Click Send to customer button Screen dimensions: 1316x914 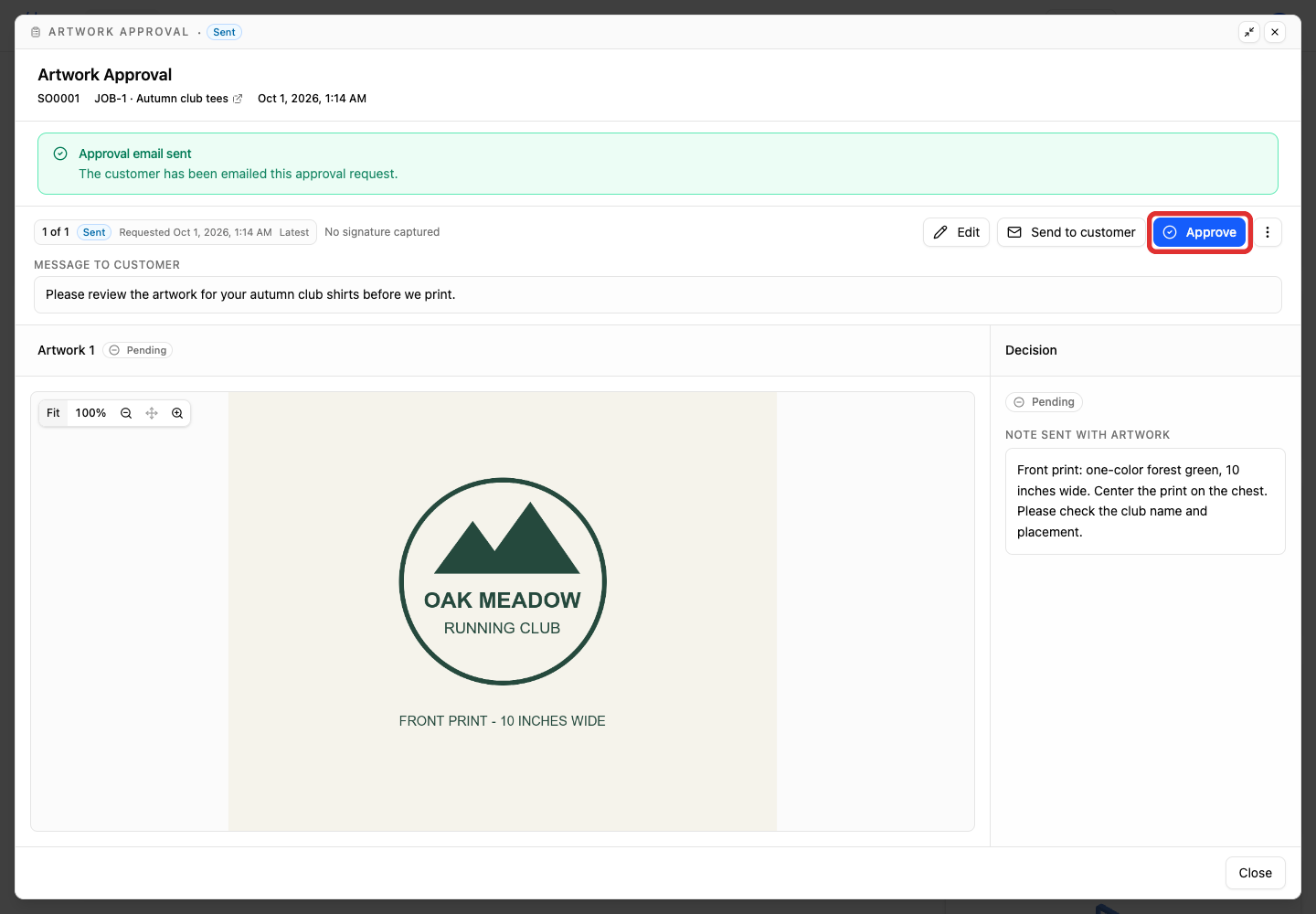click(1071, 232)
